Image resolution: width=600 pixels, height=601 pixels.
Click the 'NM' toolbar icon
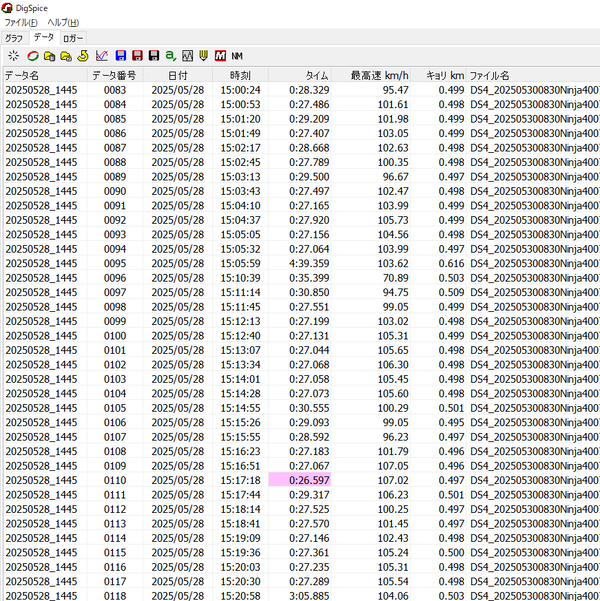pos(237,56)
